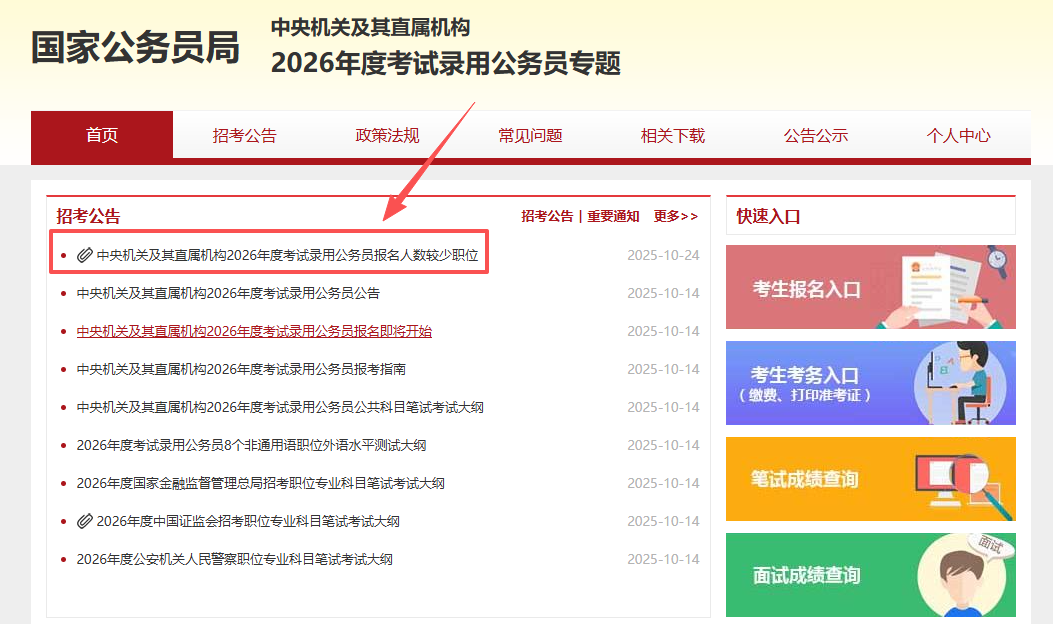Click the 国家公务员局 site title
Image resolution: width=1053 pixels, height=624 pixels.
point(136,47)
